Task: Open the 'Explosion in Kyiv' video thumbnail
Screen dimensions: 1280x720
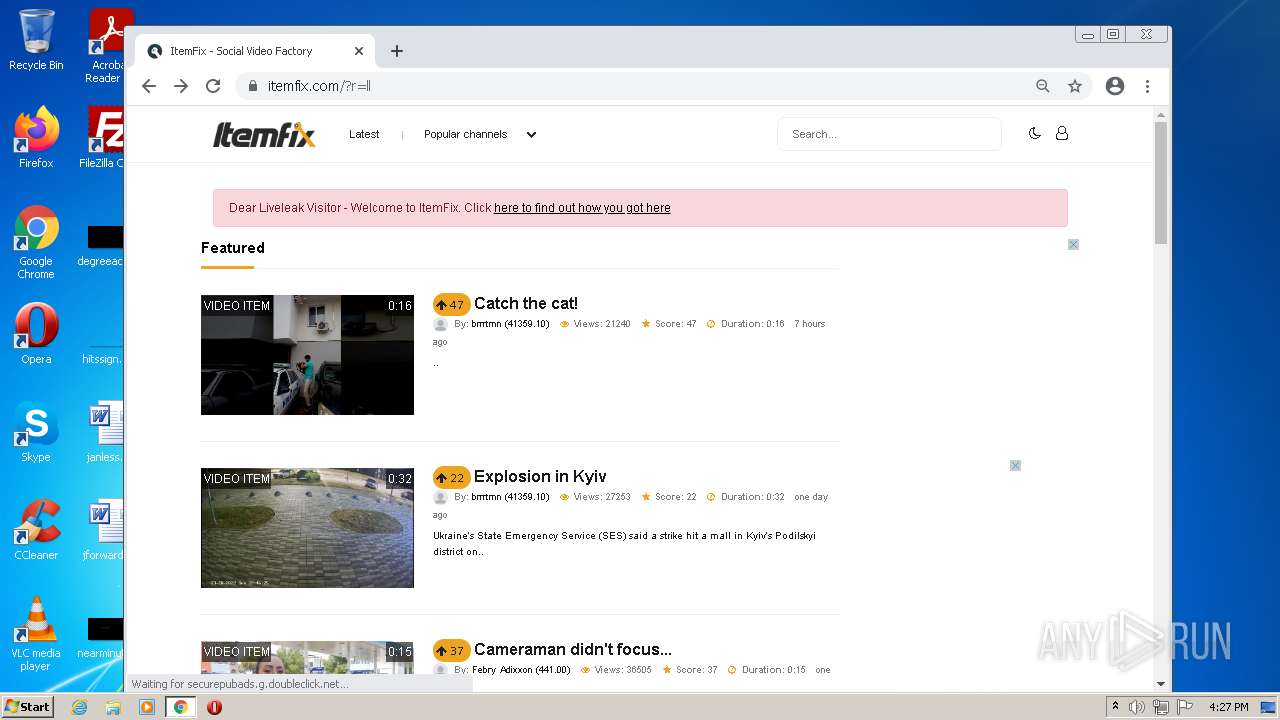Action: tap(307, 528)
